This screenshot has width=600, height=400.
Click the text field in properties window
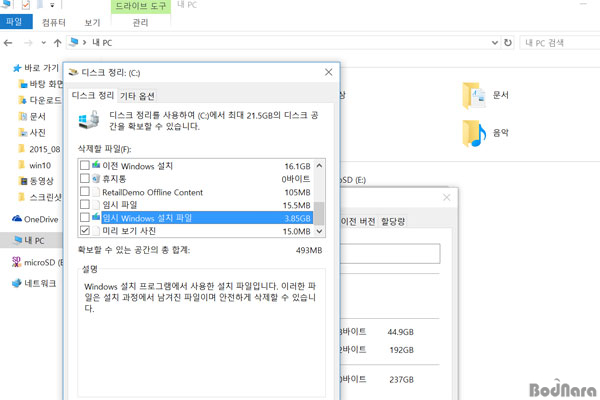click(390, 253)
